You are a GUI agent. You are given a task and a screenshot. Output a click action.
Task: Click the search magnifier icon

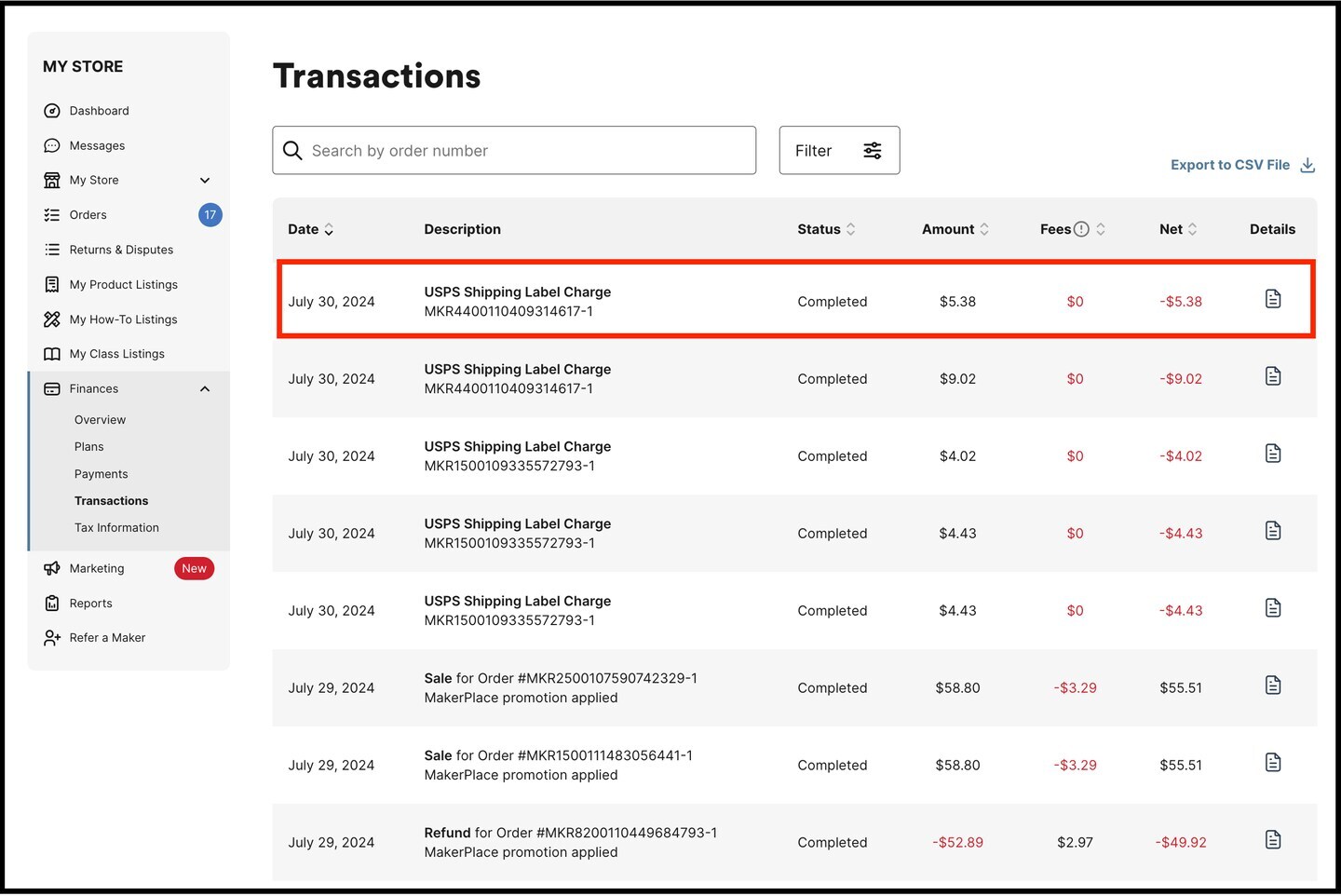click(x=292, y=150)
